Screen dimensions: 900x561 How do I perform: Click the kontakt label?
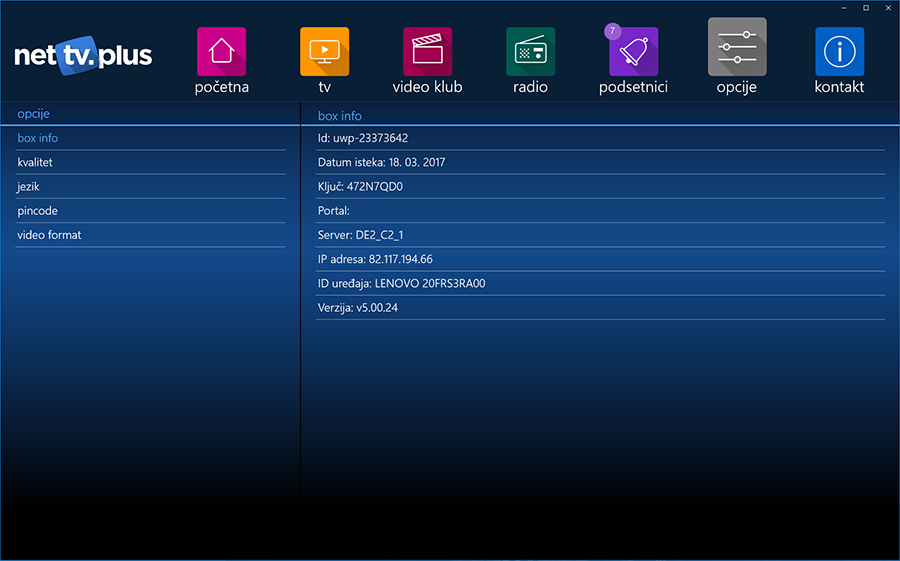(x=839, y=87)
